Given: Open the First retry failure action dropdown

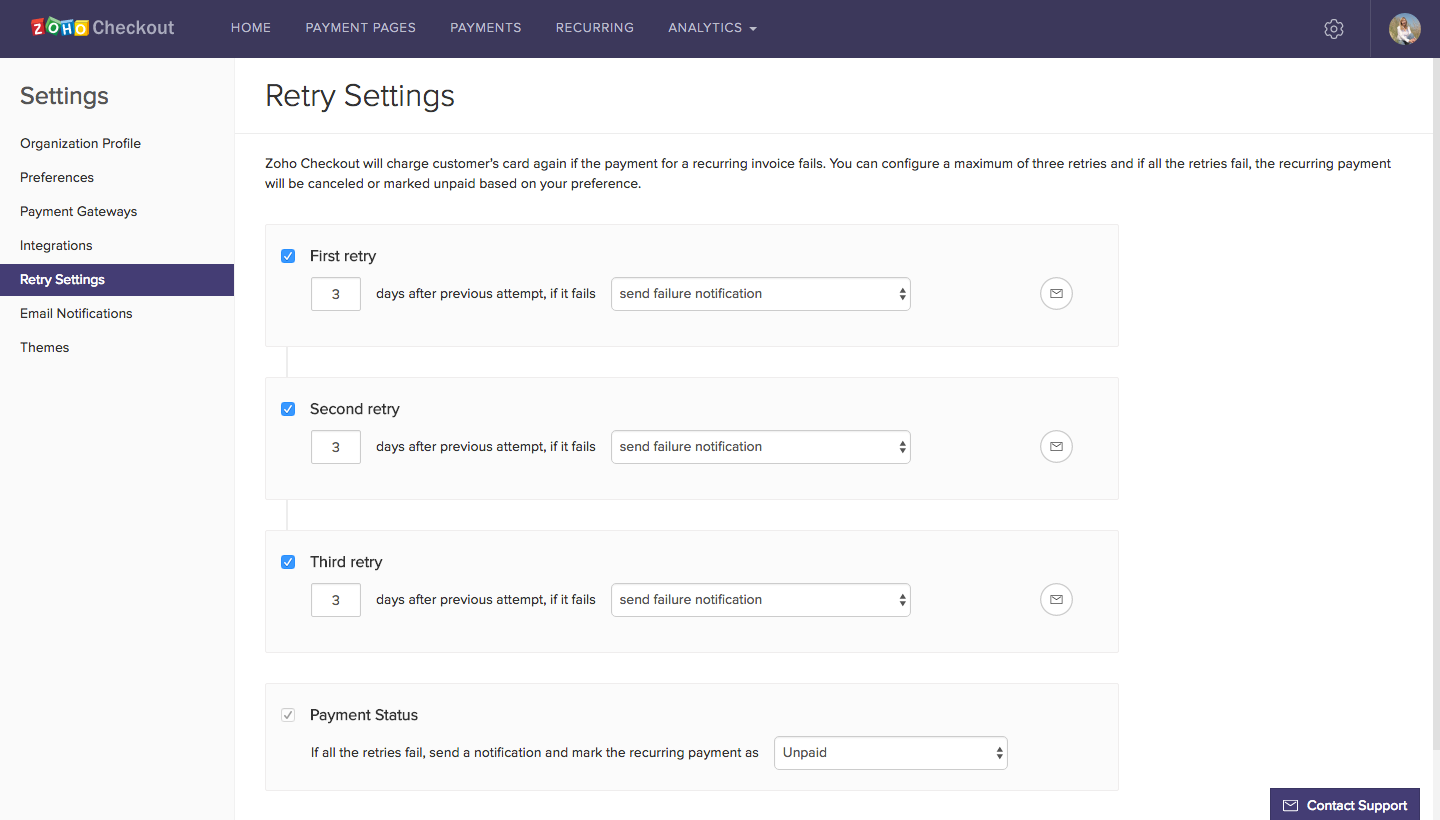Looking at the screenshot, I should point(761,294).
